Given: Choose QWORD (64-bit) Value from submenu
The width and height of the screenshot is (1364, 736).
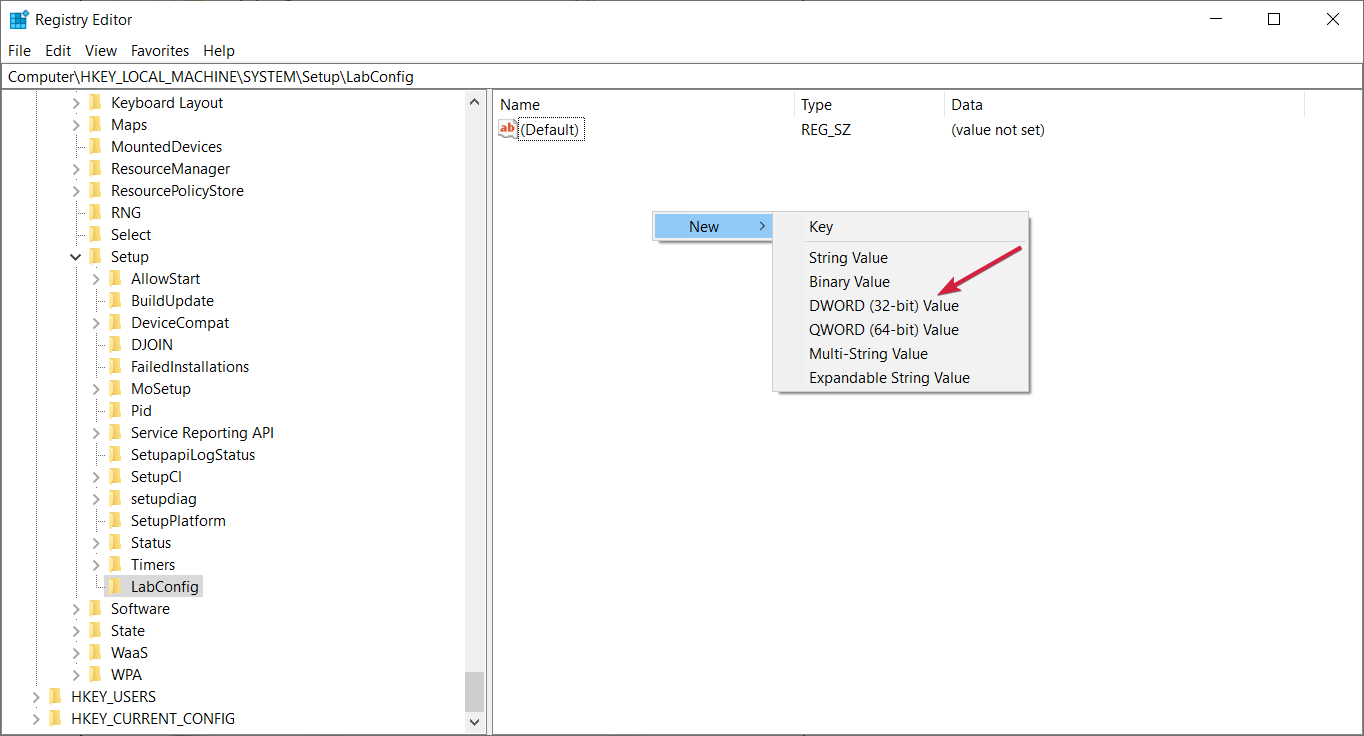Looking at the screenshot, I should (x=900, y=329).
